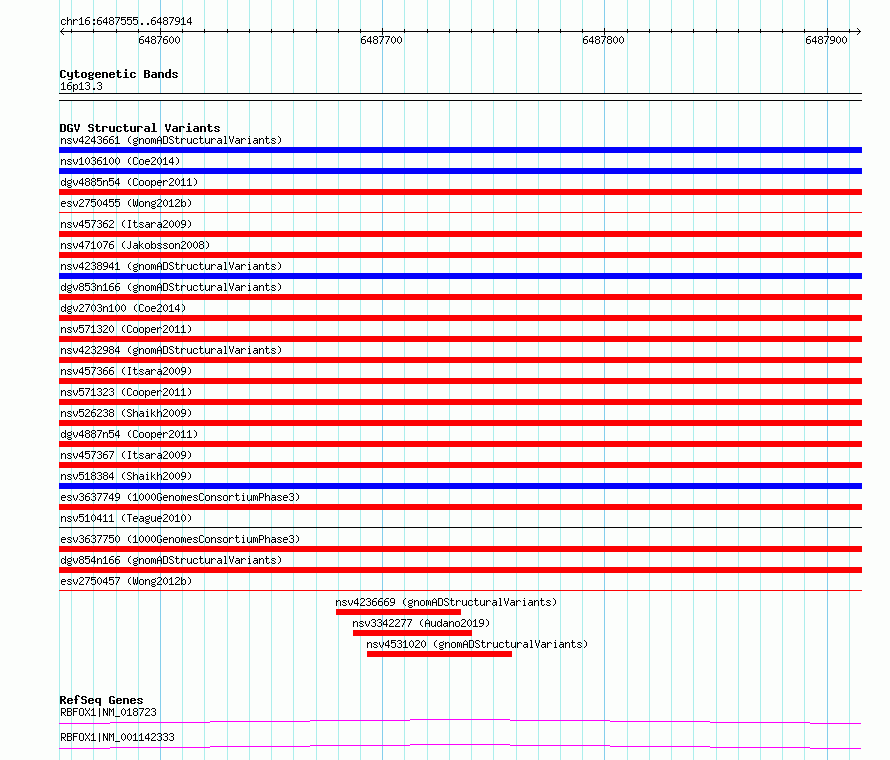
Task: Click red bar under dgv4885n54
Action: click(x=460, y=192)
